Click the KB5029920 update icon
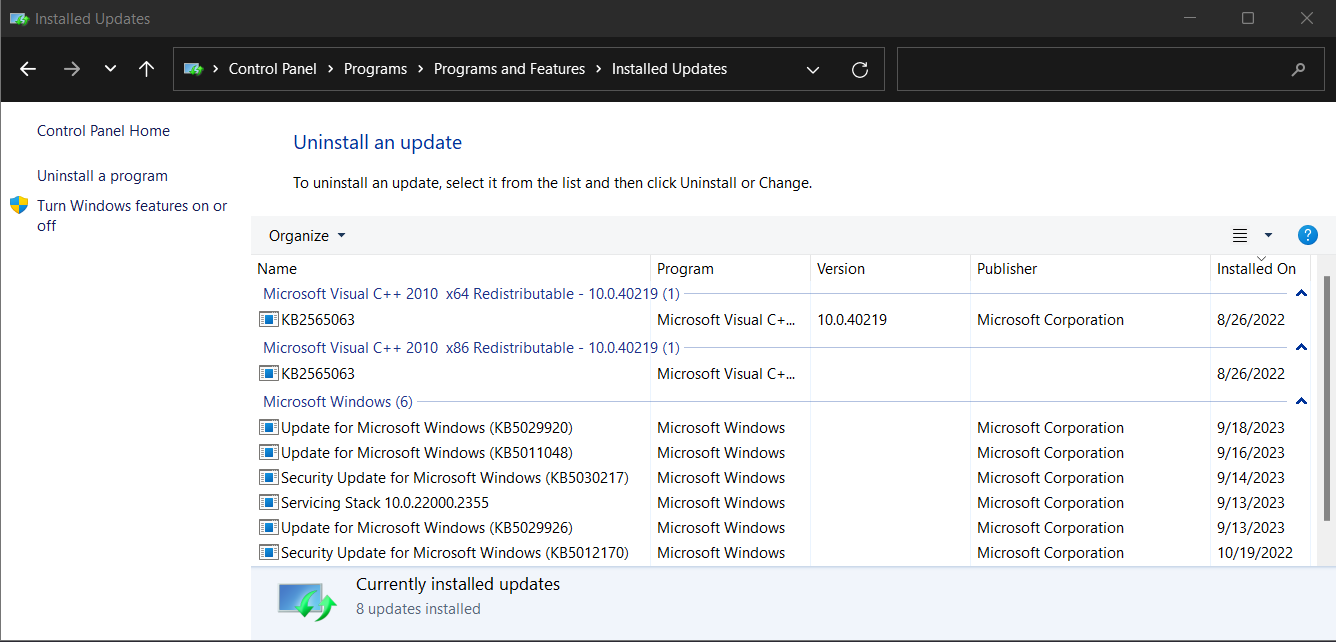Screen dimensions: 1336x642 tap(268, 428)
